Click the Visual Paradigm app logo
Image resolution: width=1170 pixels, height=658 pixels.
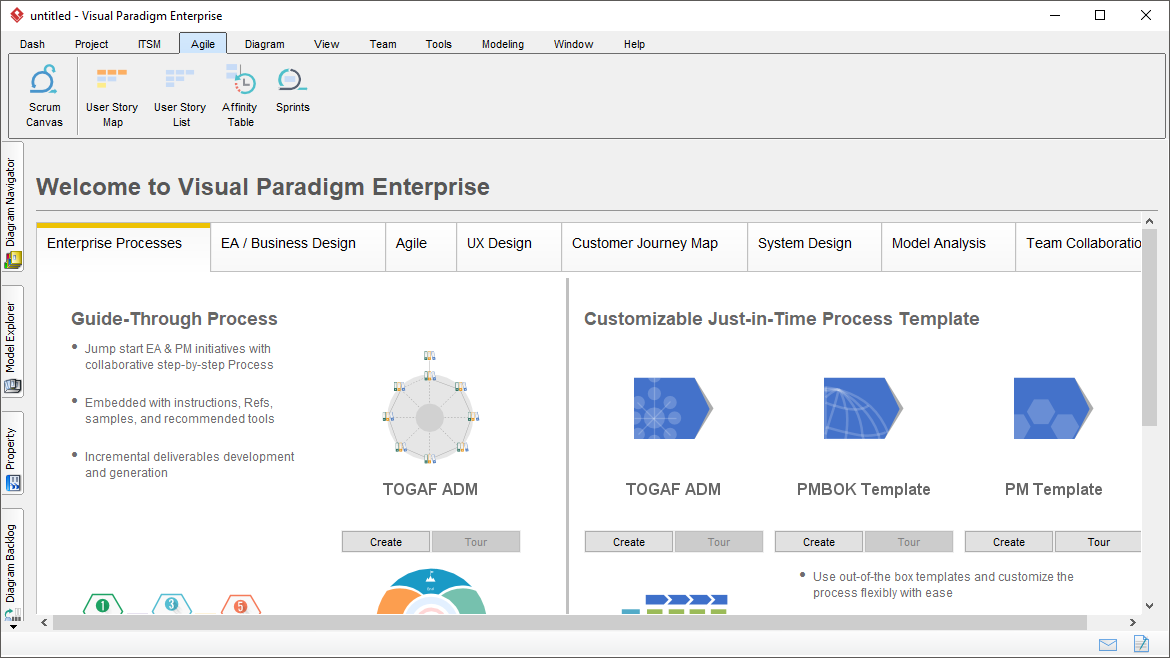click(x=16, y=15)
